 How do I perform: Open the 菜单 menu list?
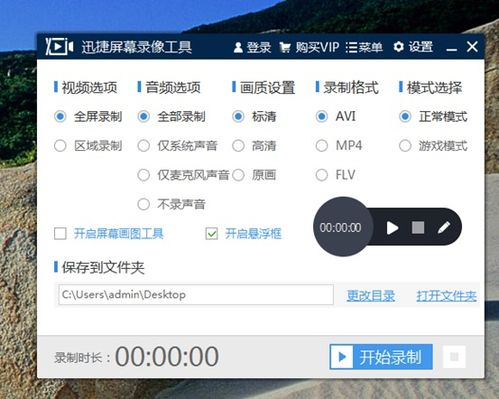pos(364,47)
